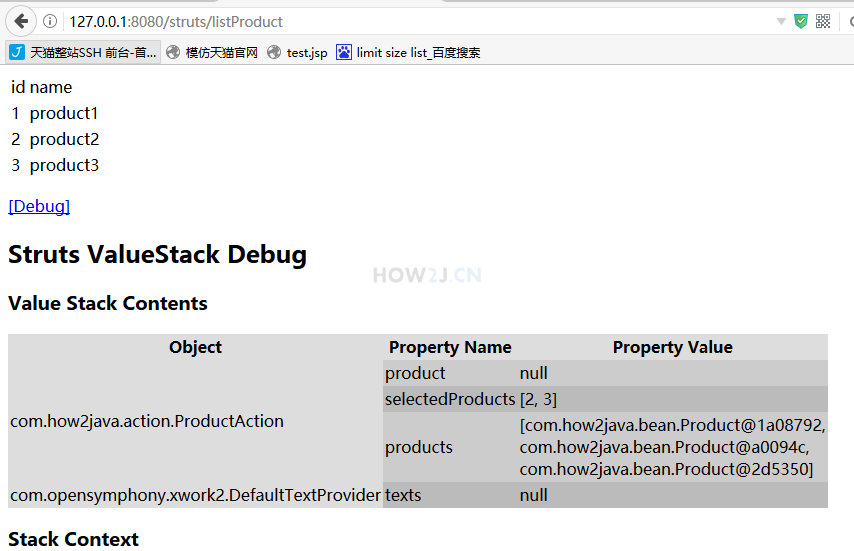Open the site information icon
854x551 pixels.
pyautogui.click(x=50, y=21)
